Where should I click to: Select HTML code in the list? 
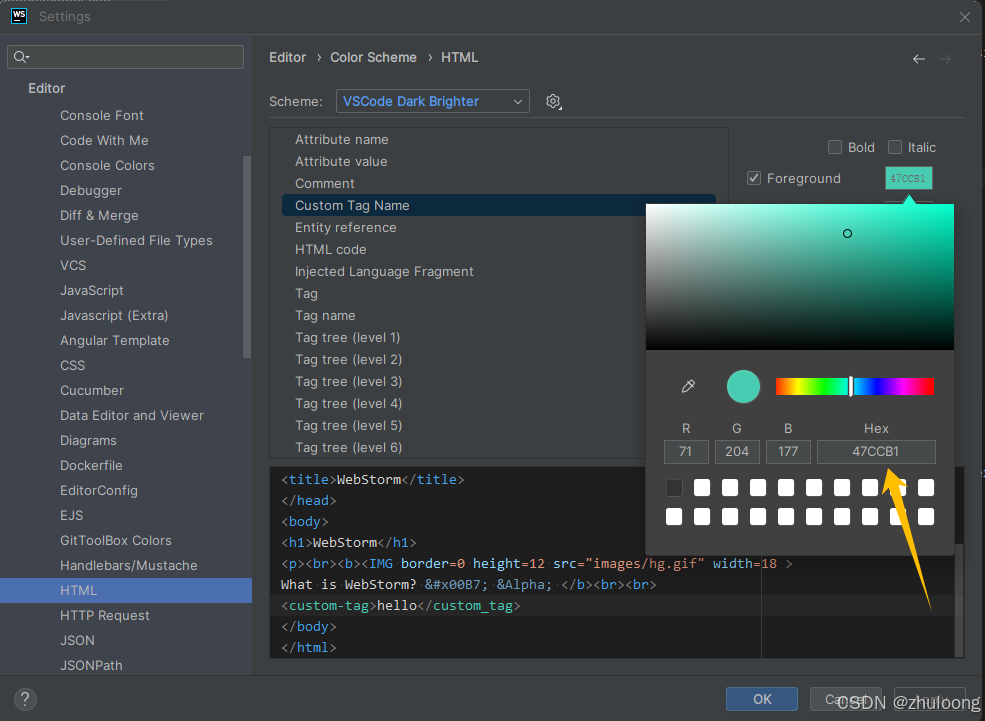click(x=330, y=249)
